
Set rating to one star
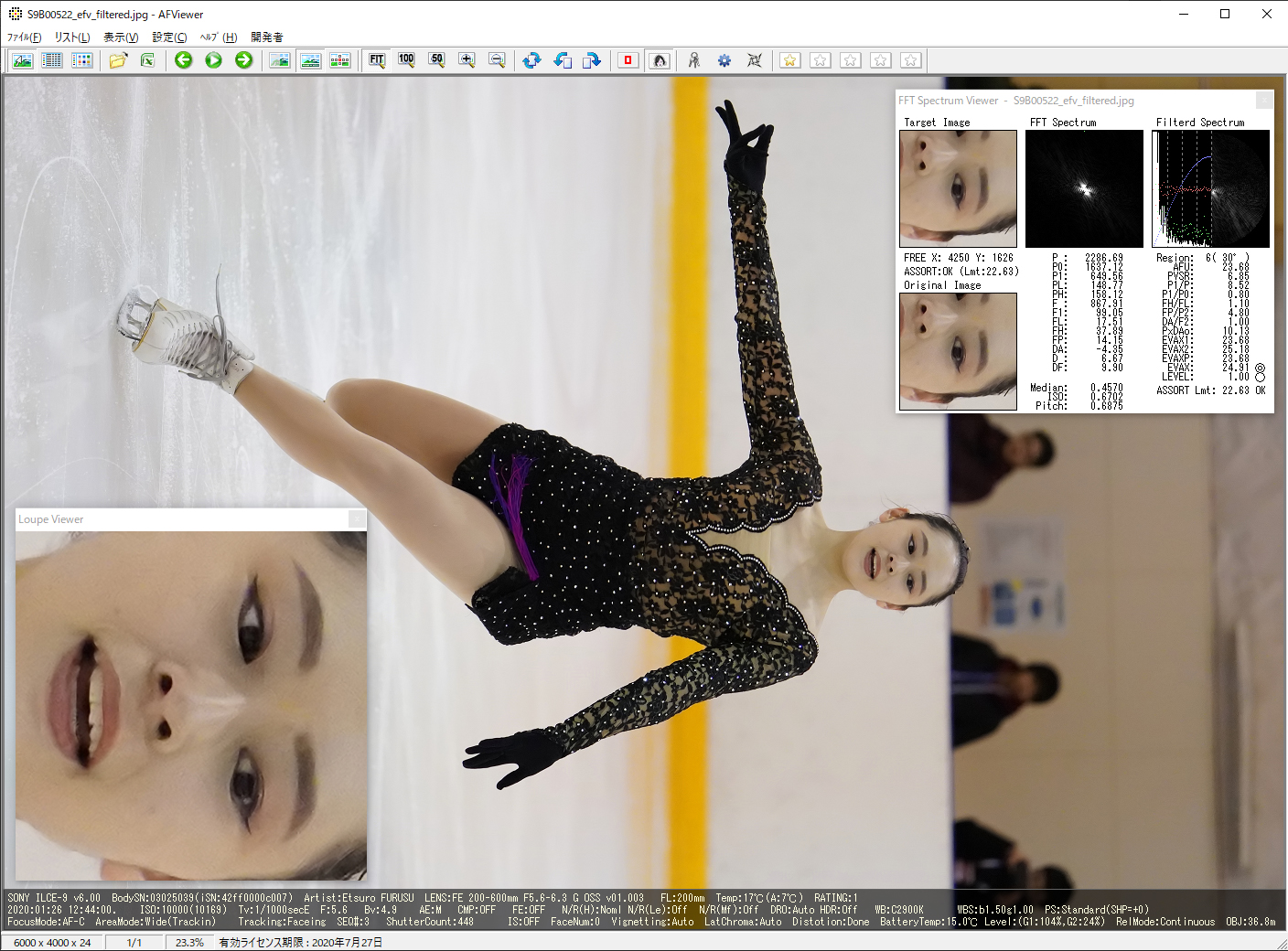790,60
